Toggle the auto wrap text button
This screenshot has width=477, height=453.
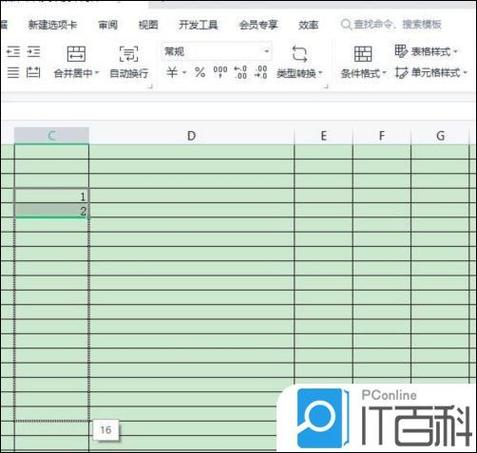(129, 62)
